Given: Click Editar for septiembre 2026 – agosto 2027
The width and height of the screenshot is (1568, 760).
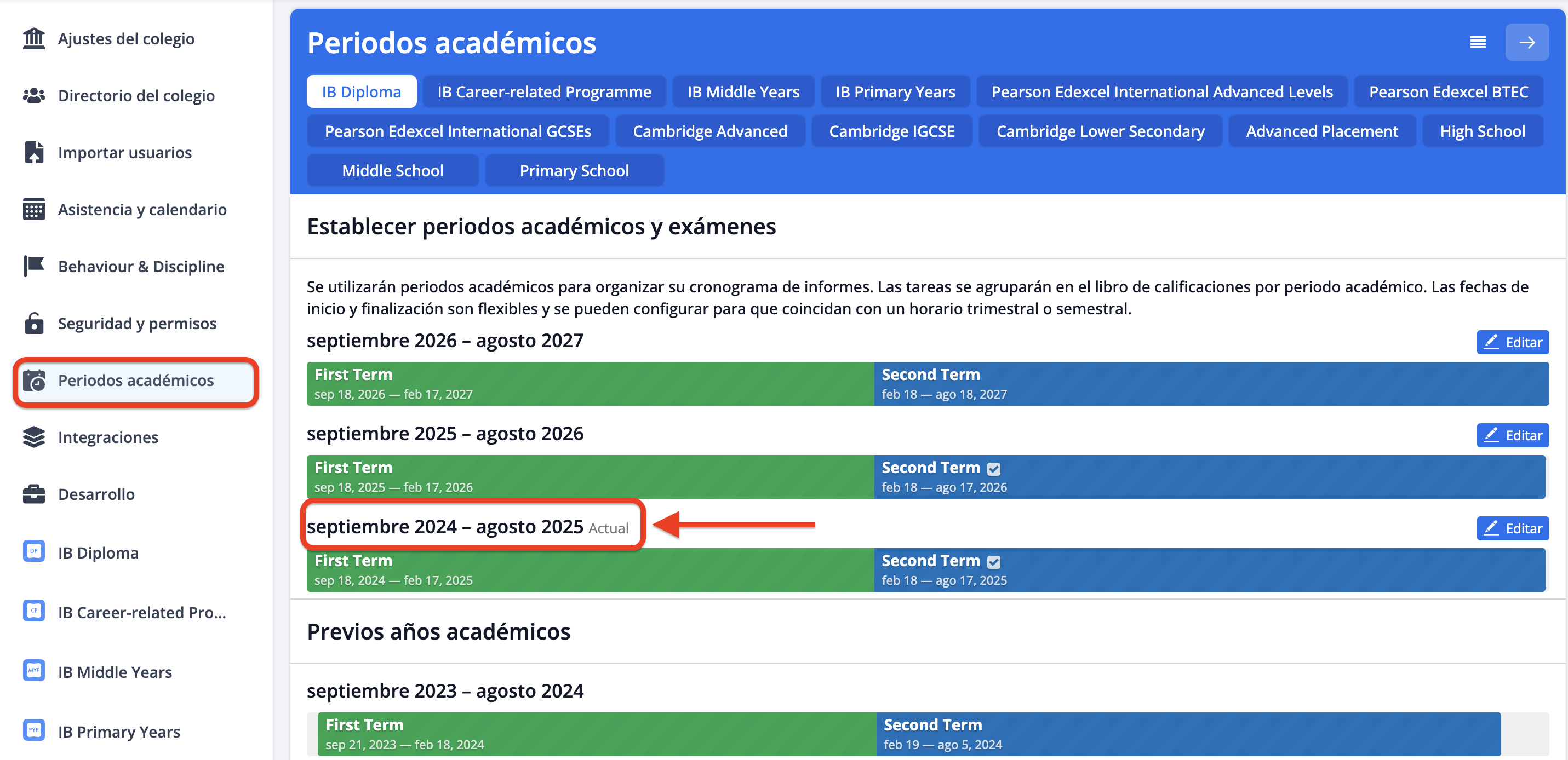Looking at the screenshot, I should coord(1512,342).
